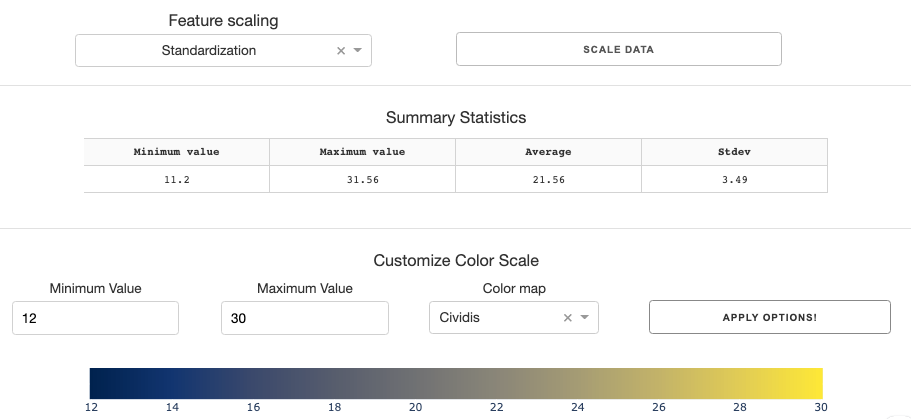Select the 3.49 stdev cell

[x=734, y=180]
